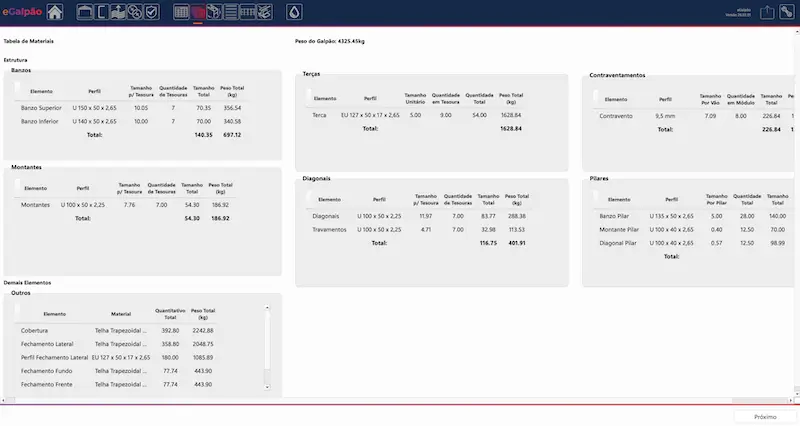
Task: Click the Diagonais Peso Total (kg) header
Action: [x=517, y=199]
